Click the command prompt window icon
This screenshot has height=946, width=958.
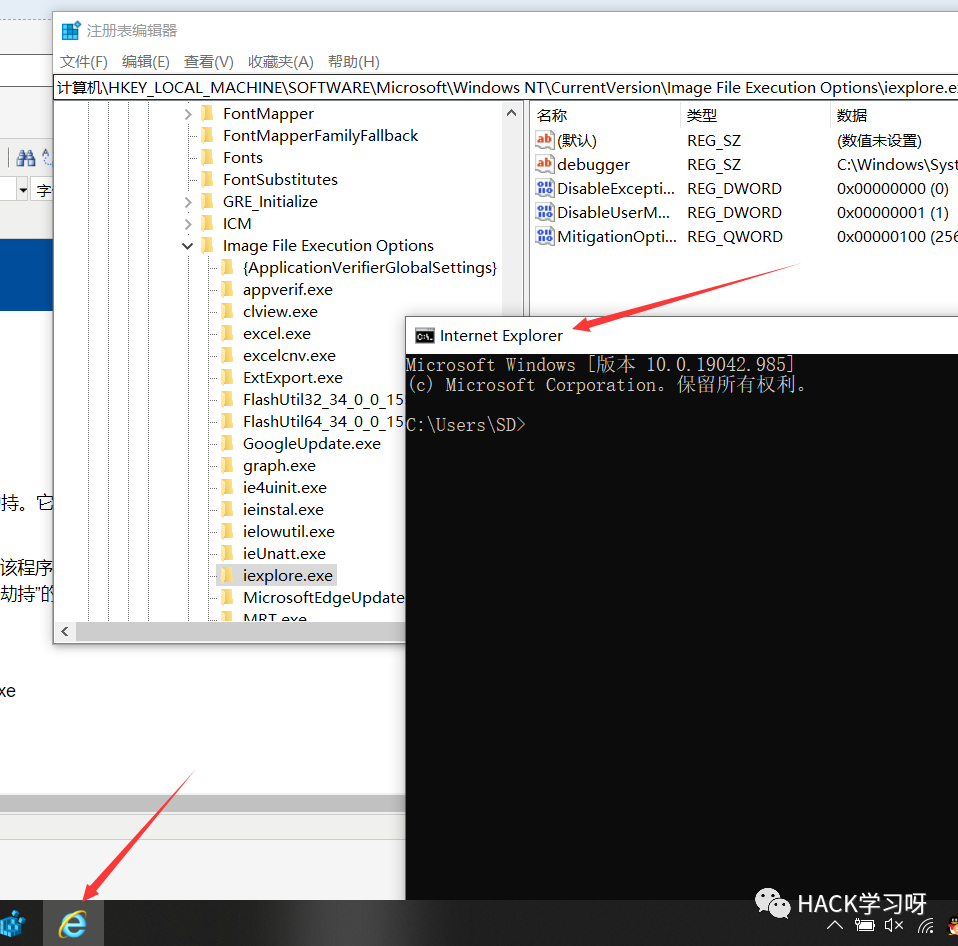pos(425,336)
